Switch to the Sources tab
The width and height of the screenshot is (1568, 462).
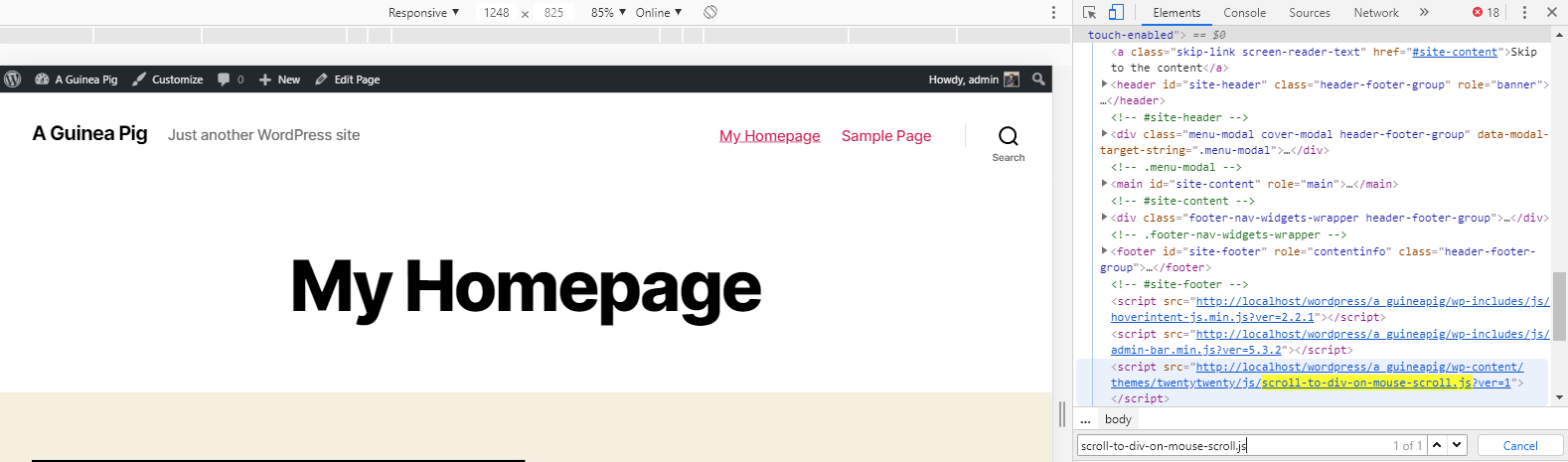1310,13
